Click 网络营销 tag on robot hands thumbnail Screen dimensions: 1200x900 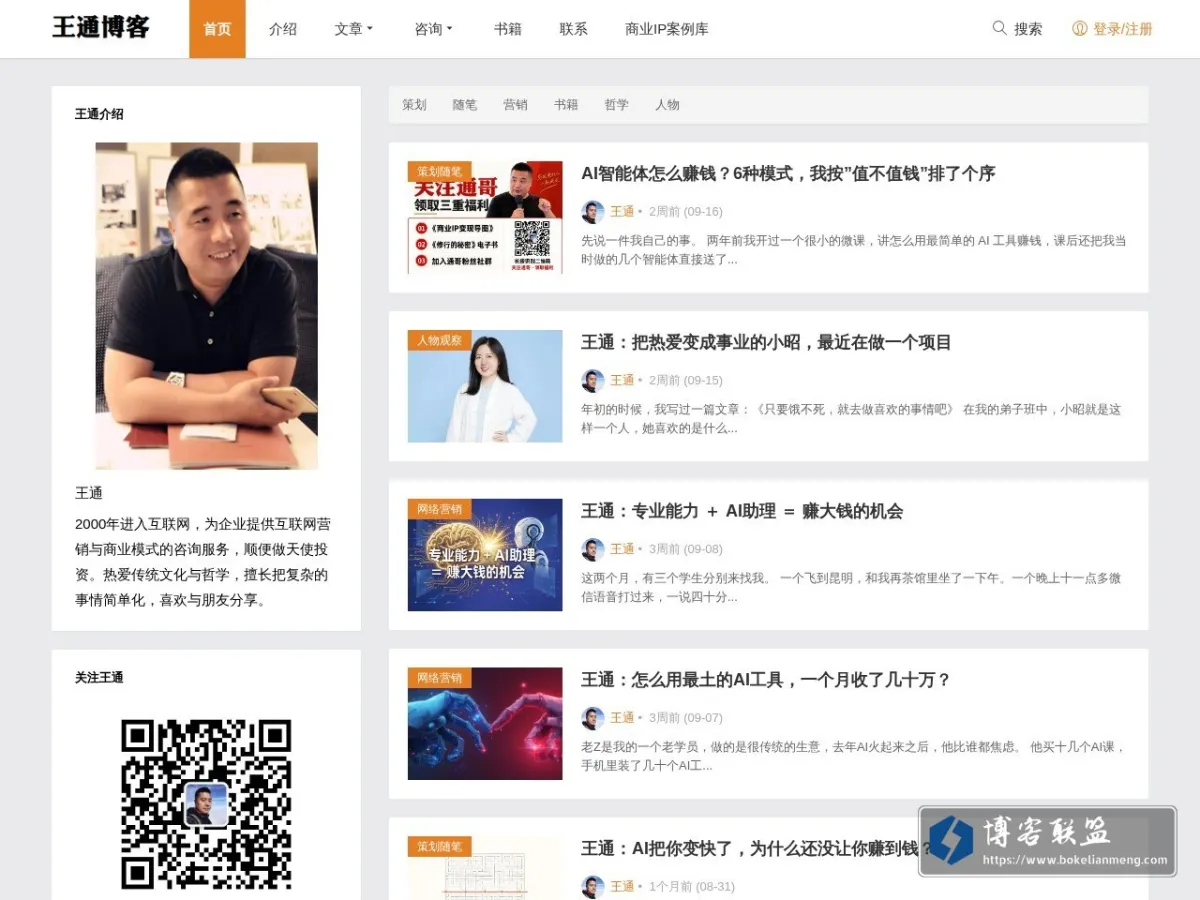tap(439, 678)
